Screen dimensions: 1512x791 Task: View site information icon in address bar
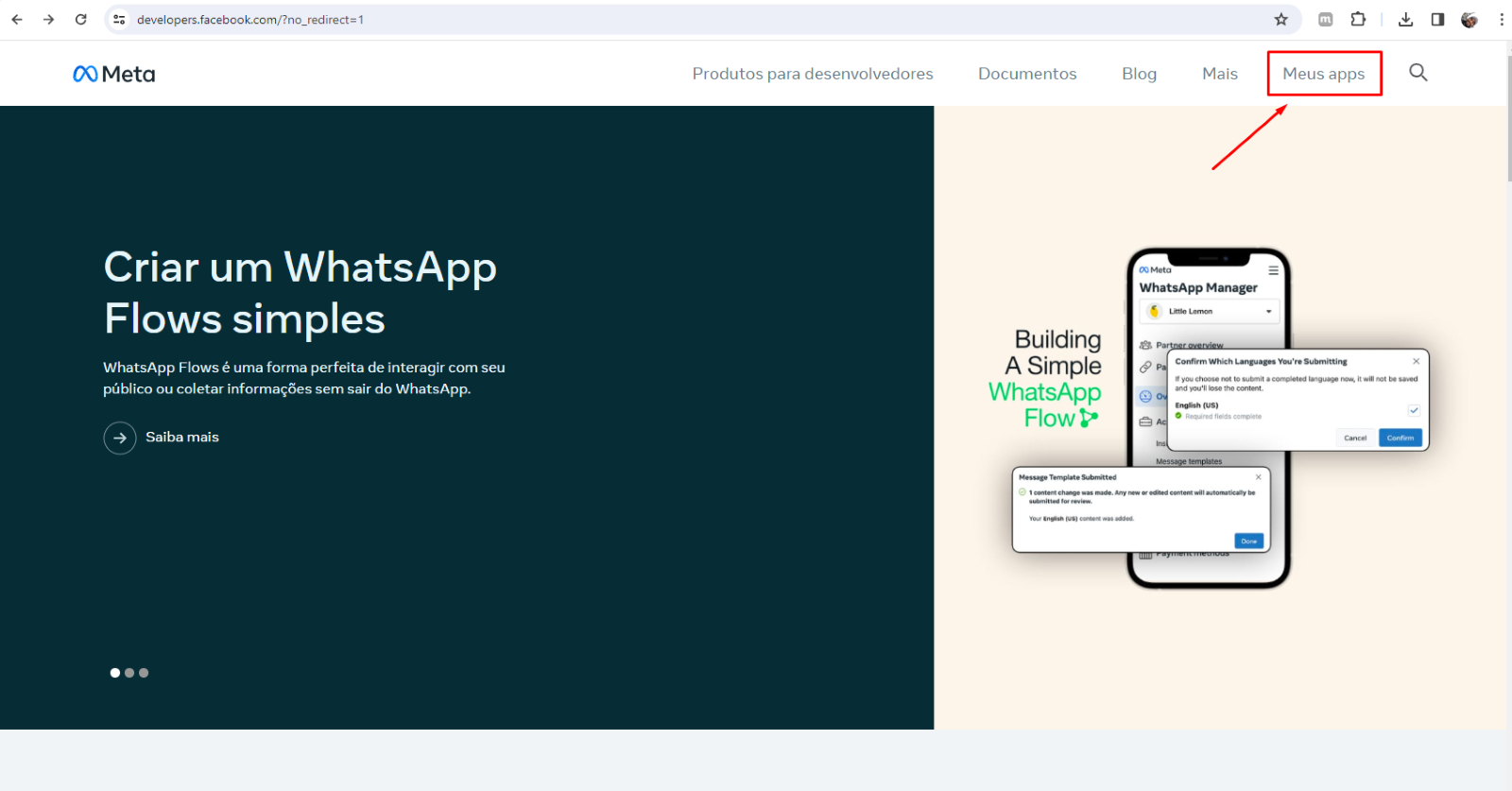(119, 19)
